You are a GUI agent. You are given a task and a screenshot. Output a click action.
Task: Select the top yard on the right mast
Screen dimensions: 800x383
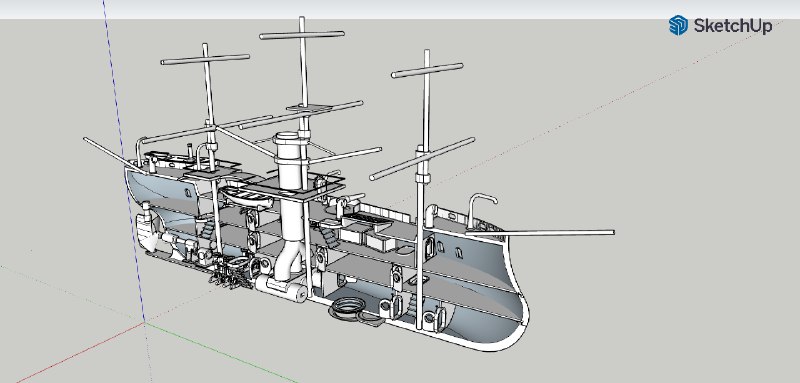427,70
